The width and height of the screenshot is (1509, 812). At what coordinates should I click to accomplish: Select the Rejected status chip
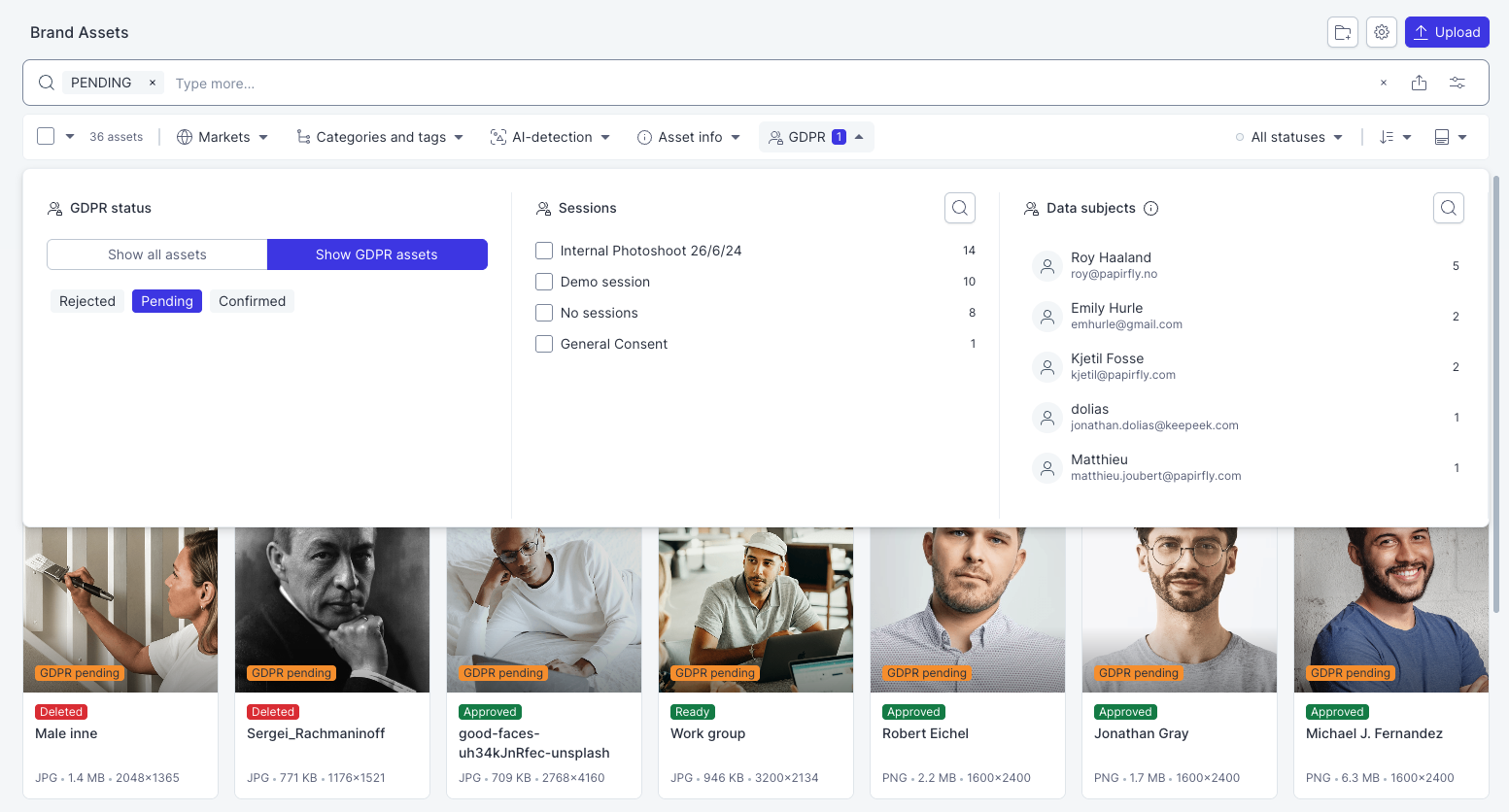pos(87,301)
